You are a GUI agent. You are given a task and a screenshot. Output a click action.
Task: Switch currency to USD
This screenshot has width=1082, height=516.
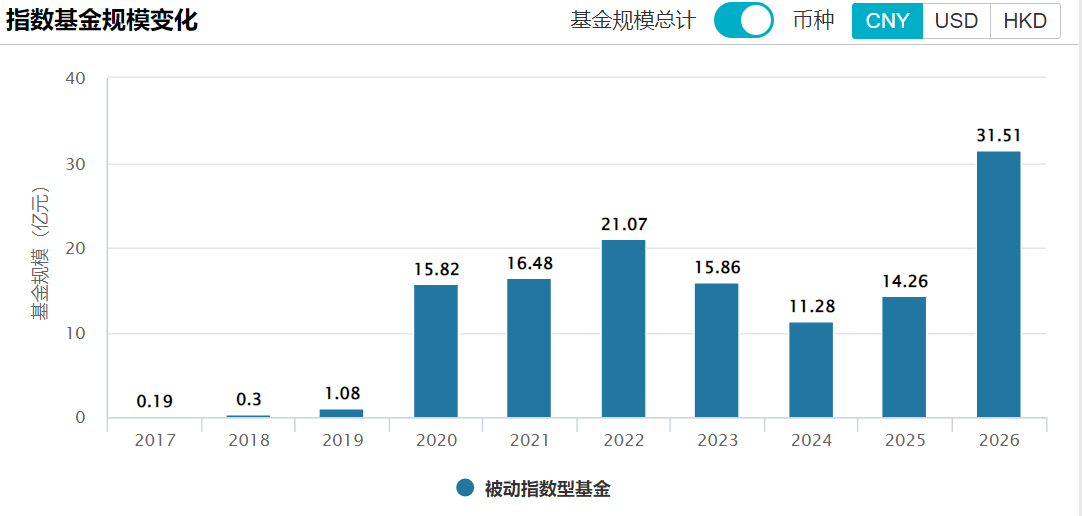[956, 21]
